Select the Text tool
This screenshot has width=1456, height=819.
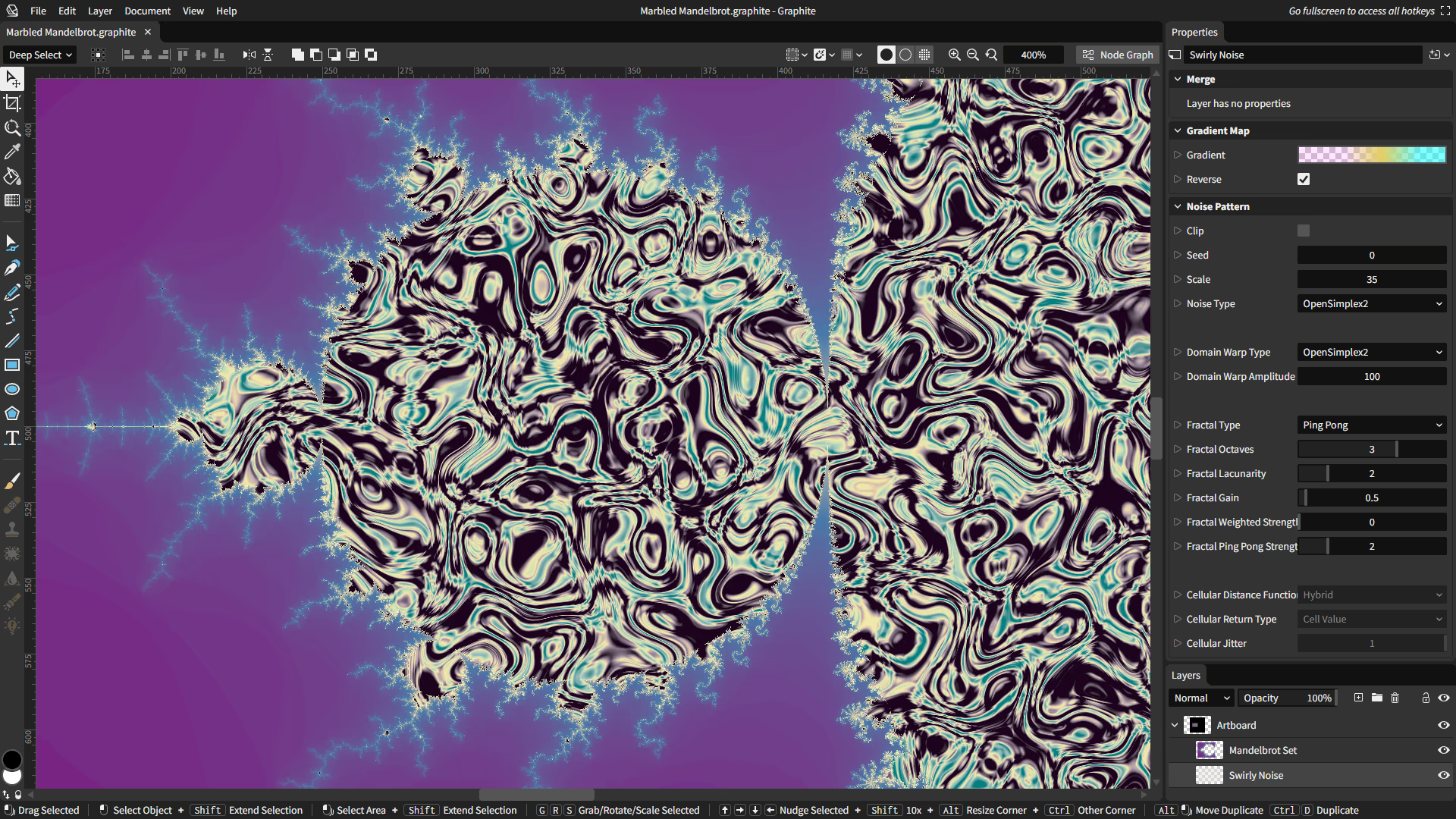pos(12,438)
